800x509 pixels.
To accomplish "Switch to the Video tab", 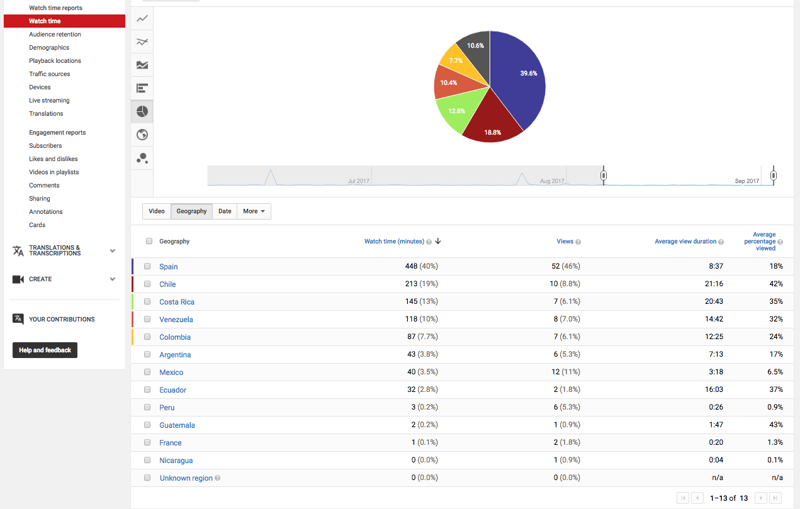I will 157,211.
